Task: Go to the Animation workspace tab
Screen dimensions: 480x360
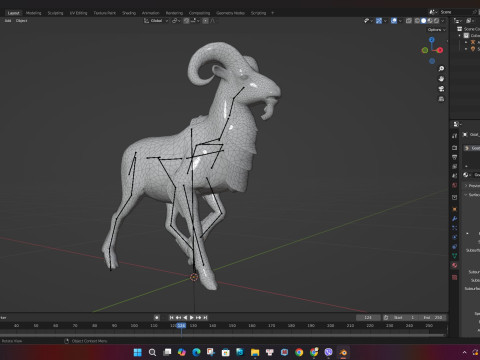Action: click(150, 13)
